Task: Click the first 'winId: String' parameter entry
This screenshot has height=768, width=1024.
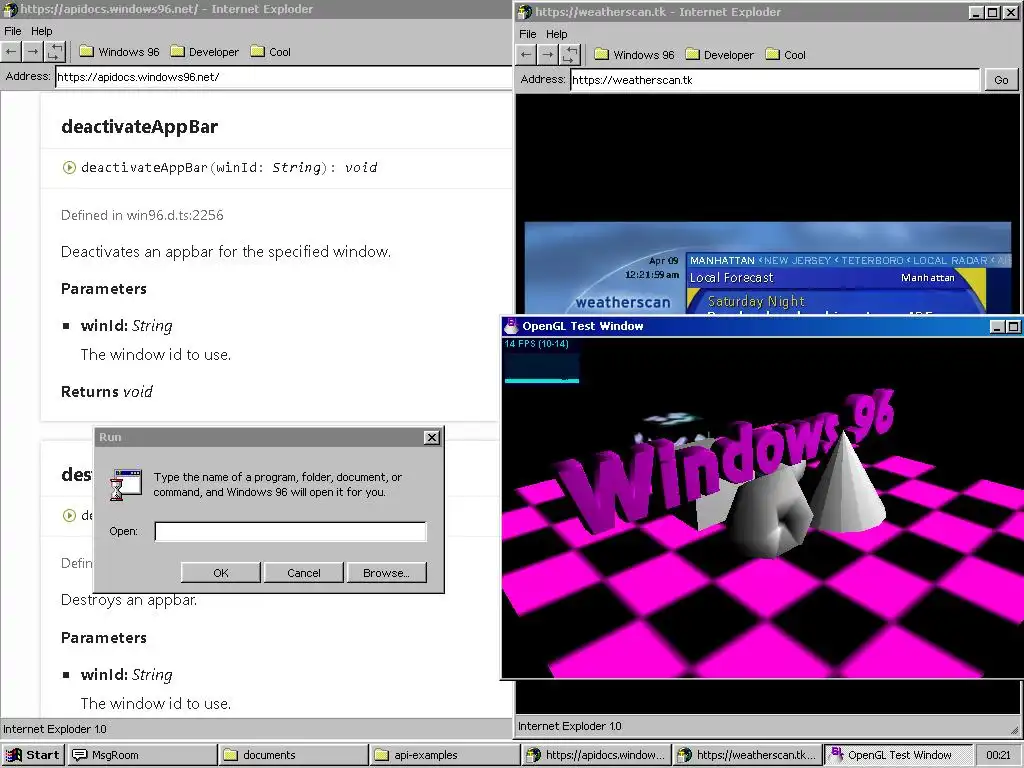Action: tap(127, 326)
